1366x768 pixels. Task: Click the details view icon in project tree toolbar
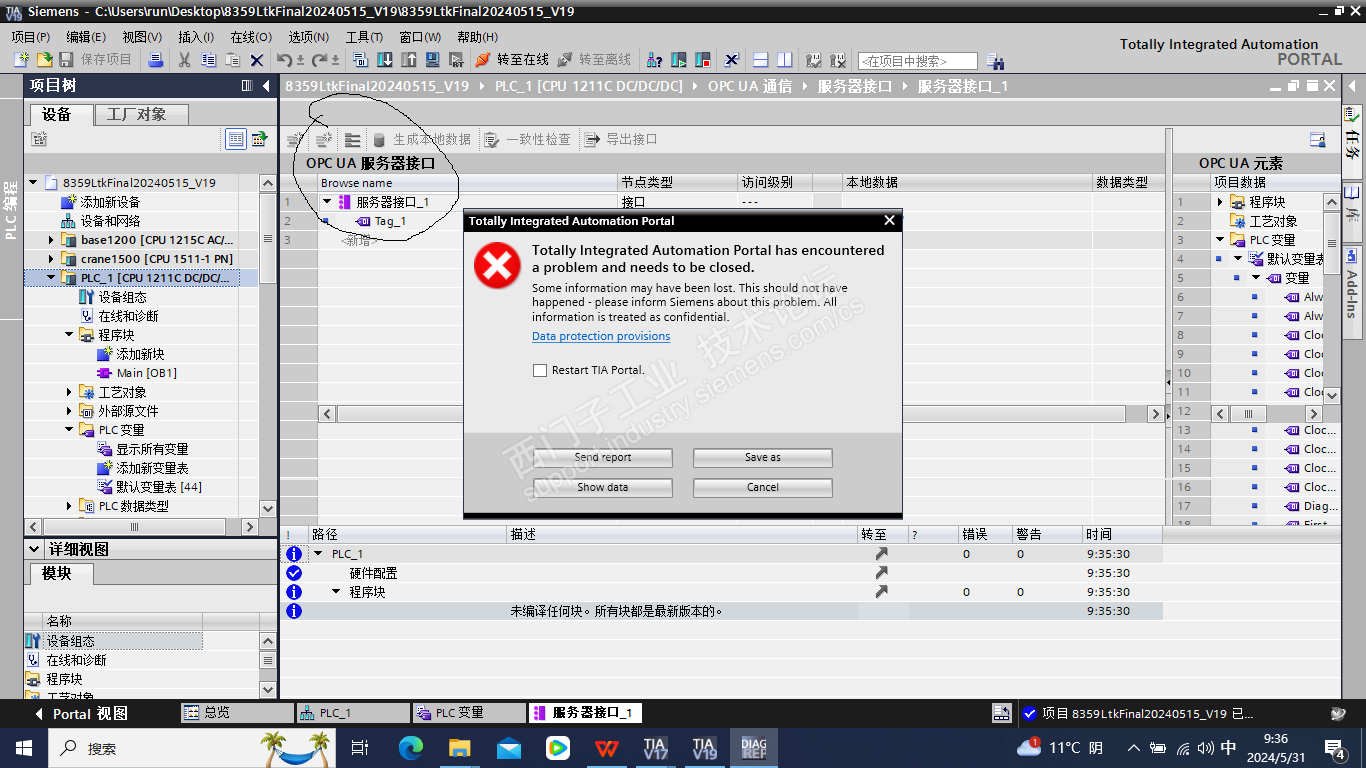point(235,139)
